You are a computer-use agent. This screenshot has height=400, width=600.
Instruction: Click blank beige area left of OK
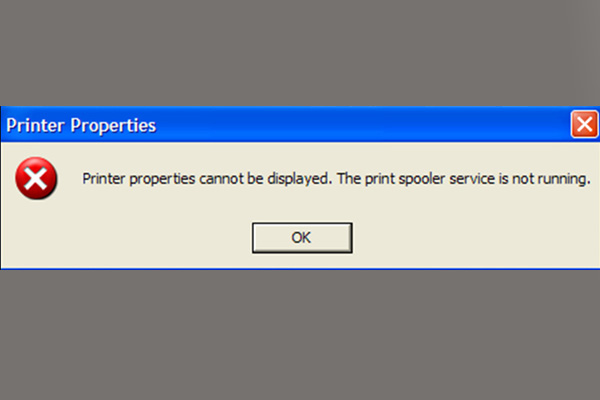coord(126,238)
